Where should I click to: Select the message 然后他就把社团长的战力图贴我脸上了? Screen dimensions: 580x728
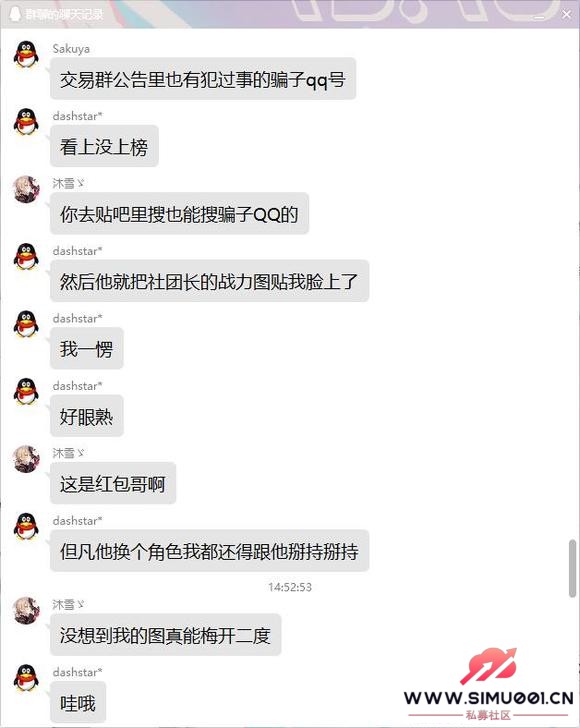[x=209, y=281]
